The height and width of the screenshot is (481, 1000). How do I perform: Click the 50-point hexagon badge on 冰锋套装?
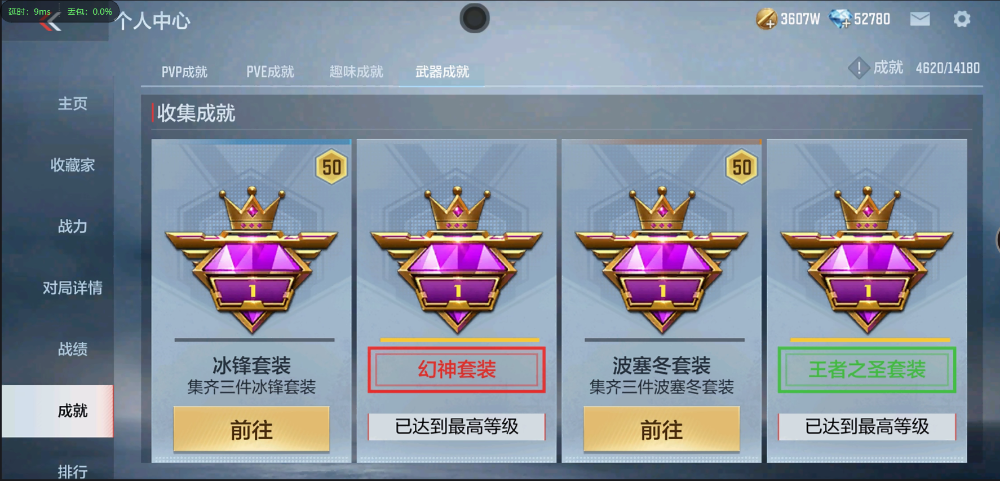(330, 167)
